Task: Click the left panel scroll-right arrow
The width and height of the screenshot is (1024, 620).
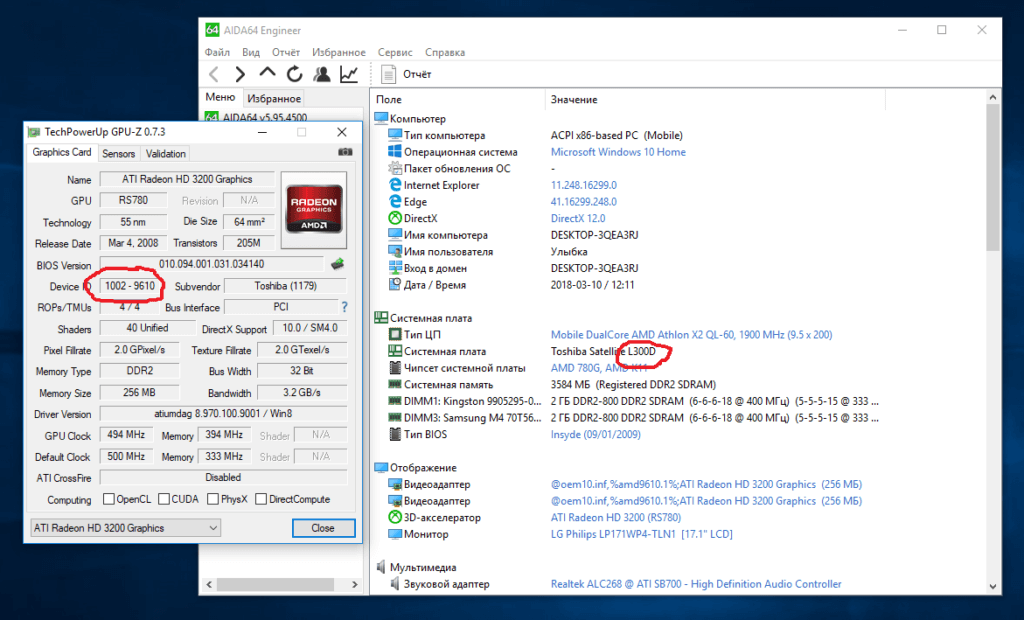Action: (355, 584)
